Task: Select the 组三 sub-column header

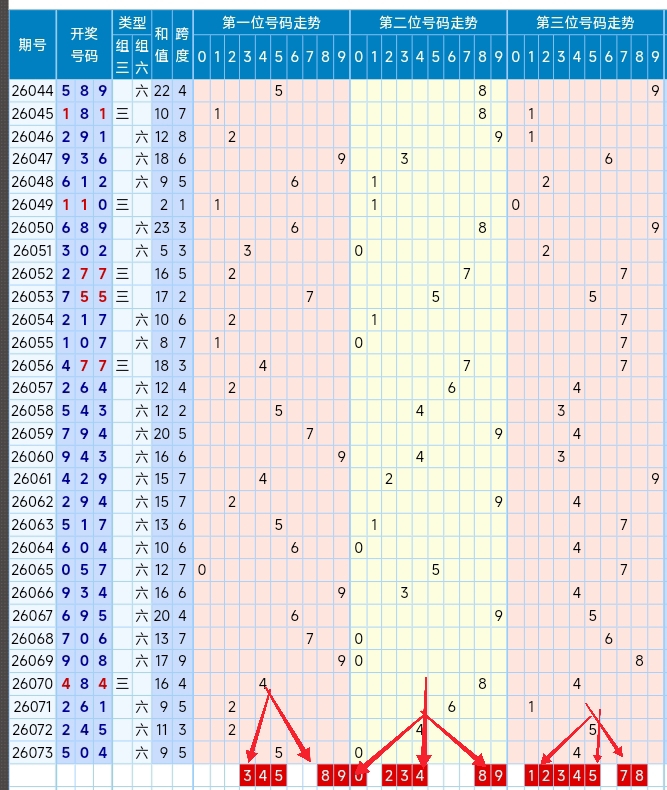Action: coord(122,56)
